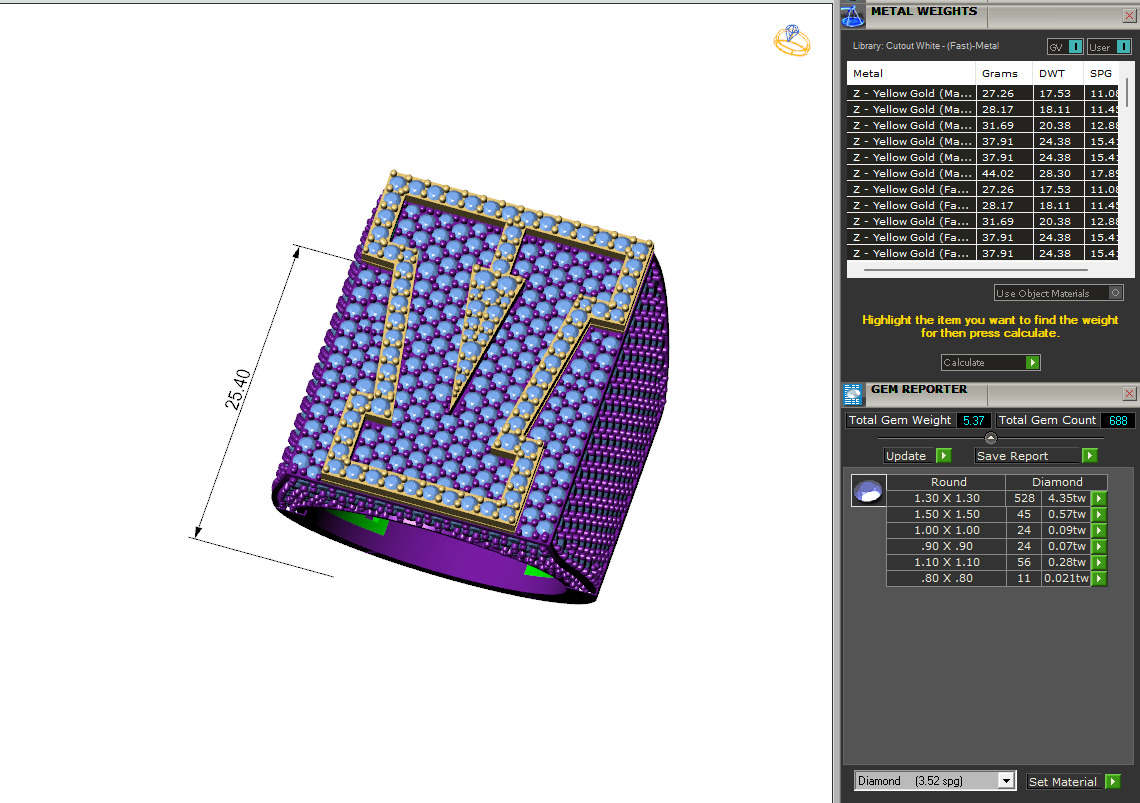Click the Metal Weights horizontal scrollbar
Image resolution: width=1140 pixels, height=803 pixels.
click(x=976, y=270)
